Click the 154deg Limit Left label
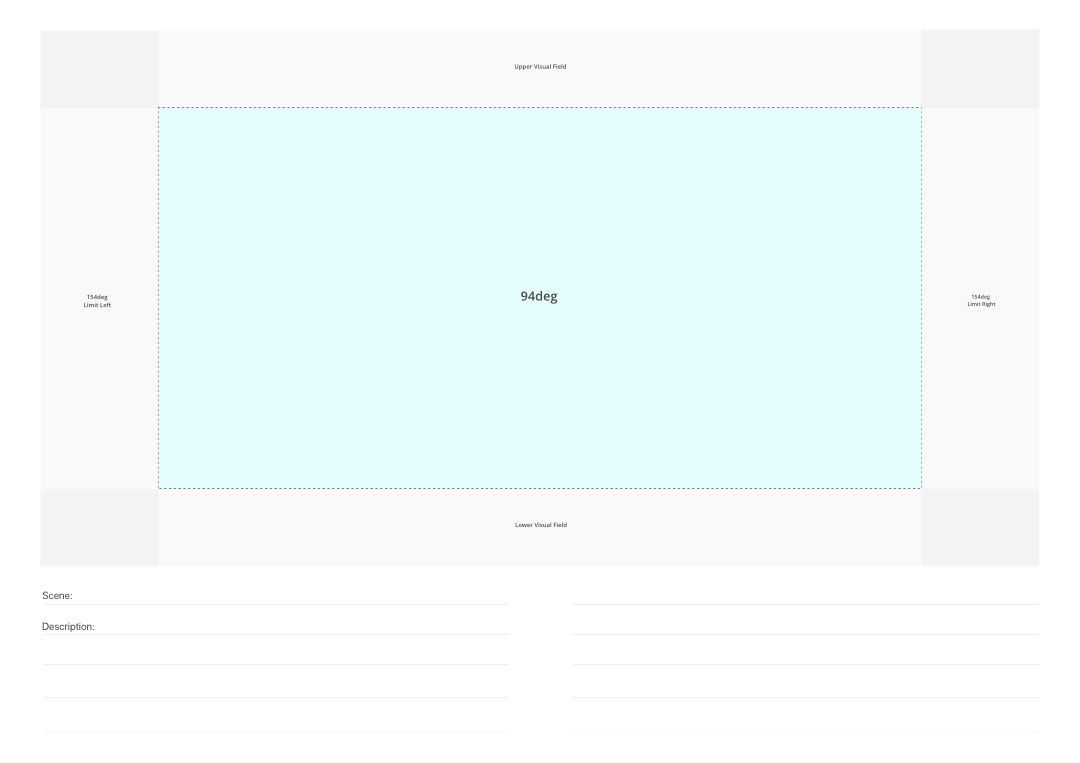1080x763 pixels. (98, 300)
